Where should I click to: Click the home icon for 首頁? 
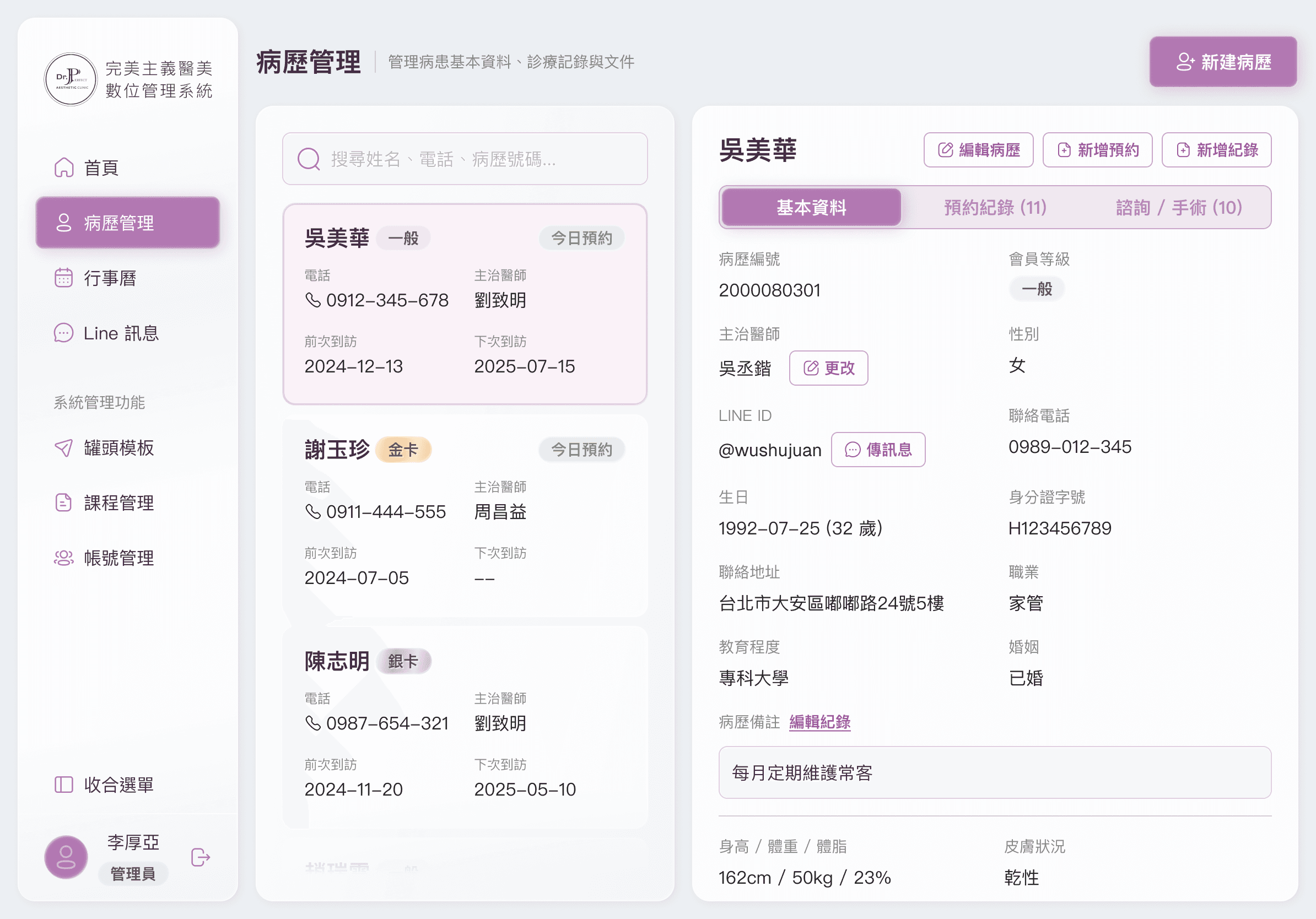coord(63,168)
